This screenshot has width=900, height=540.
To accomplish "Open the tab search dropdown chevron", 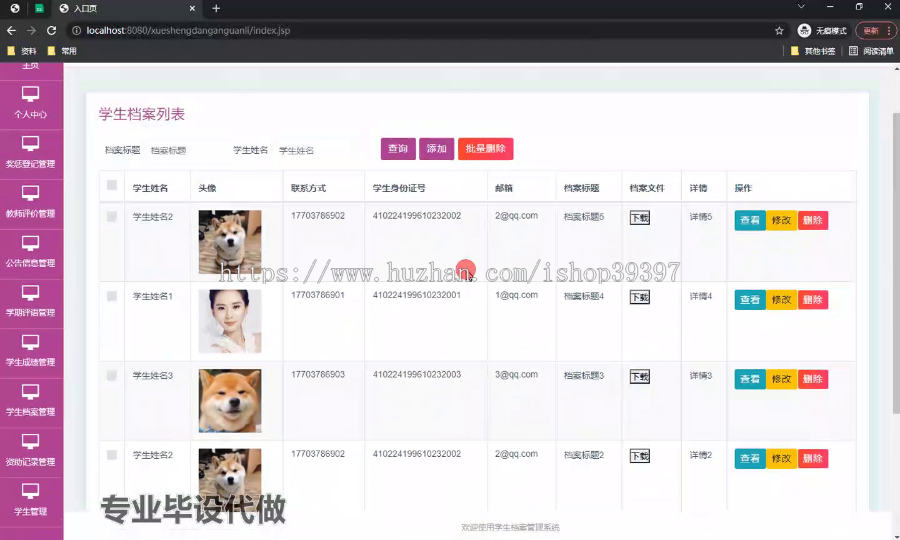I will pos(801,6).
